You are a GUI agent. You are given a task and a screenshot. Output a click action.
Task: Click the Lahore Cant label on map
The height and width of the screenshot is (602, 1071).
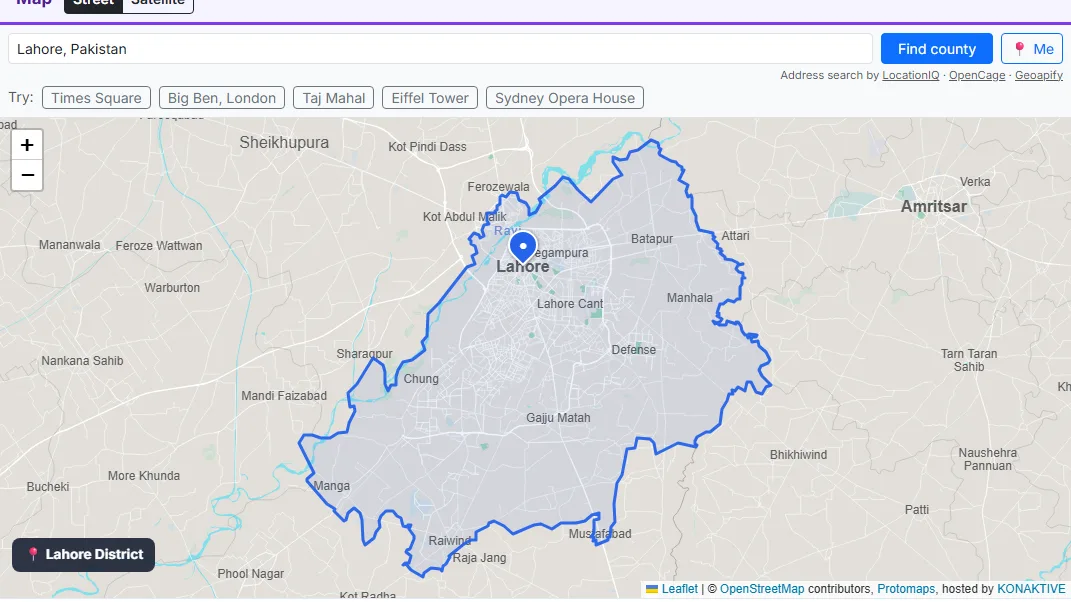coord(570,304)
